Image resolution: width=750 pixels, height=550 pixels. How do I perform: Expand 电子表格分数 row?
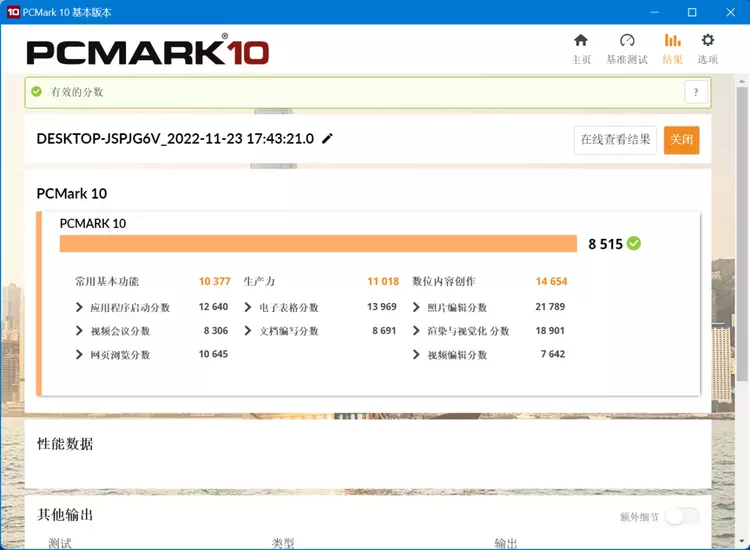(x=248, y=307)
